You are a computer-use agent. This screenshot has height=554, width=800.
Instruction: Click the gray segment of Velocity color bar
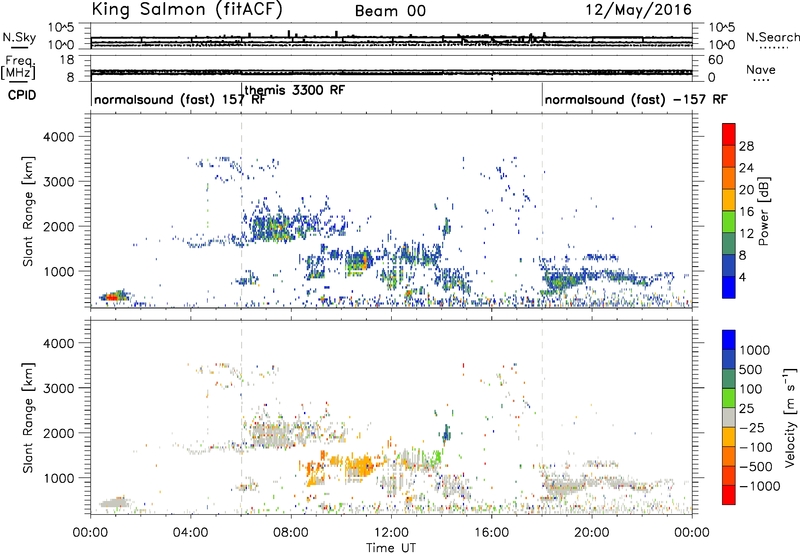(729, 417)
